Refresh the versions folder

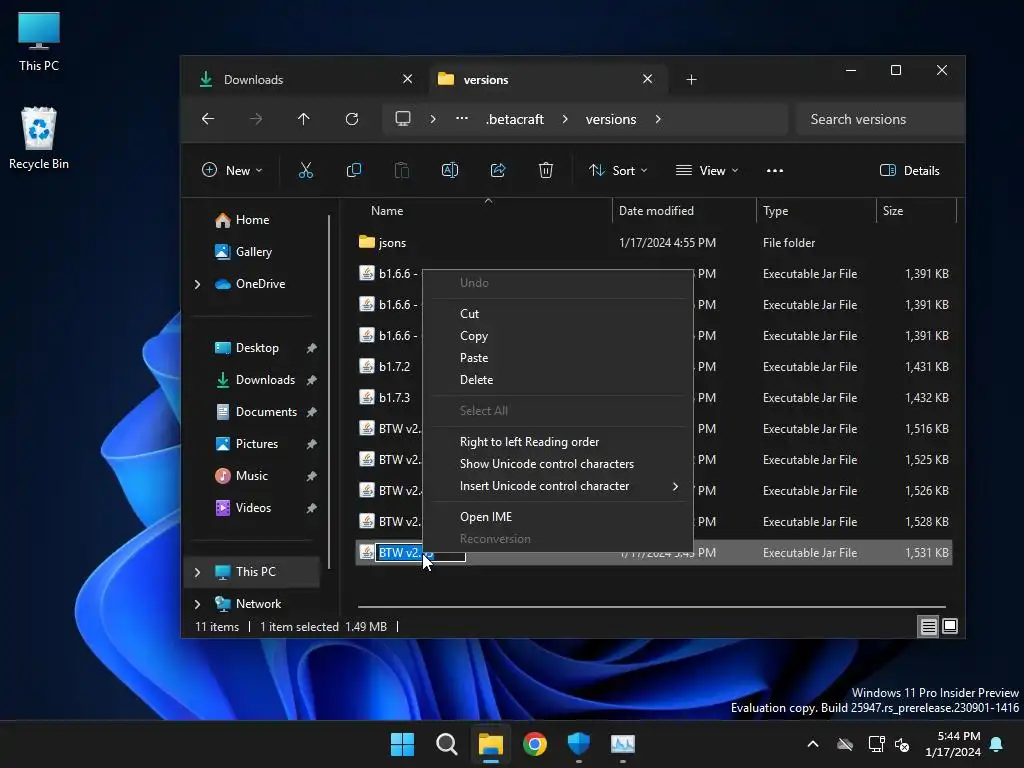(352, 119)
